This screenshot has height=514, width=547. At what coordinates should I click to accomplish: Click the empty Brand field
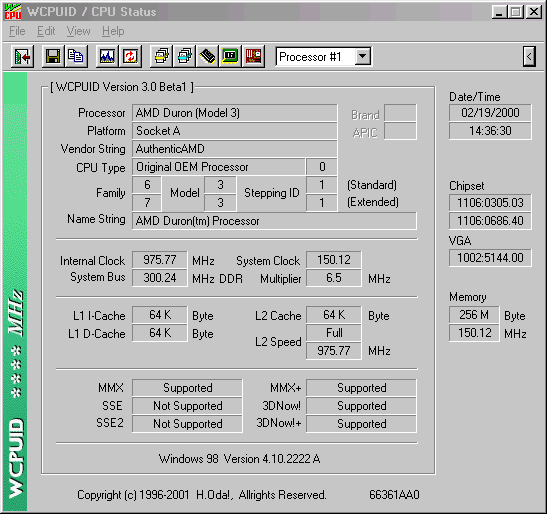pos(400,113)
